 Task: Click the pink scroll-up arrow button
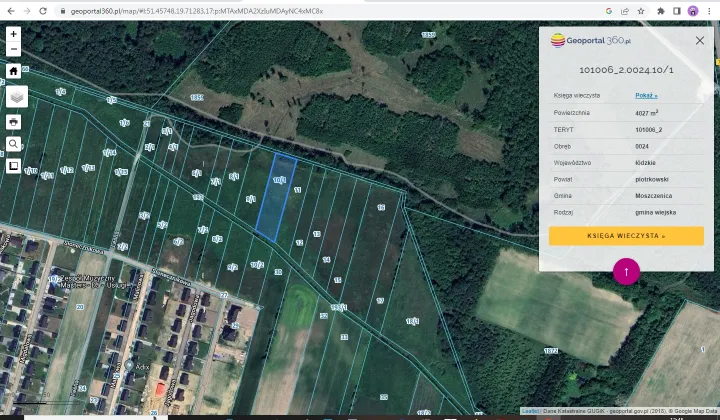pos(626,271)
